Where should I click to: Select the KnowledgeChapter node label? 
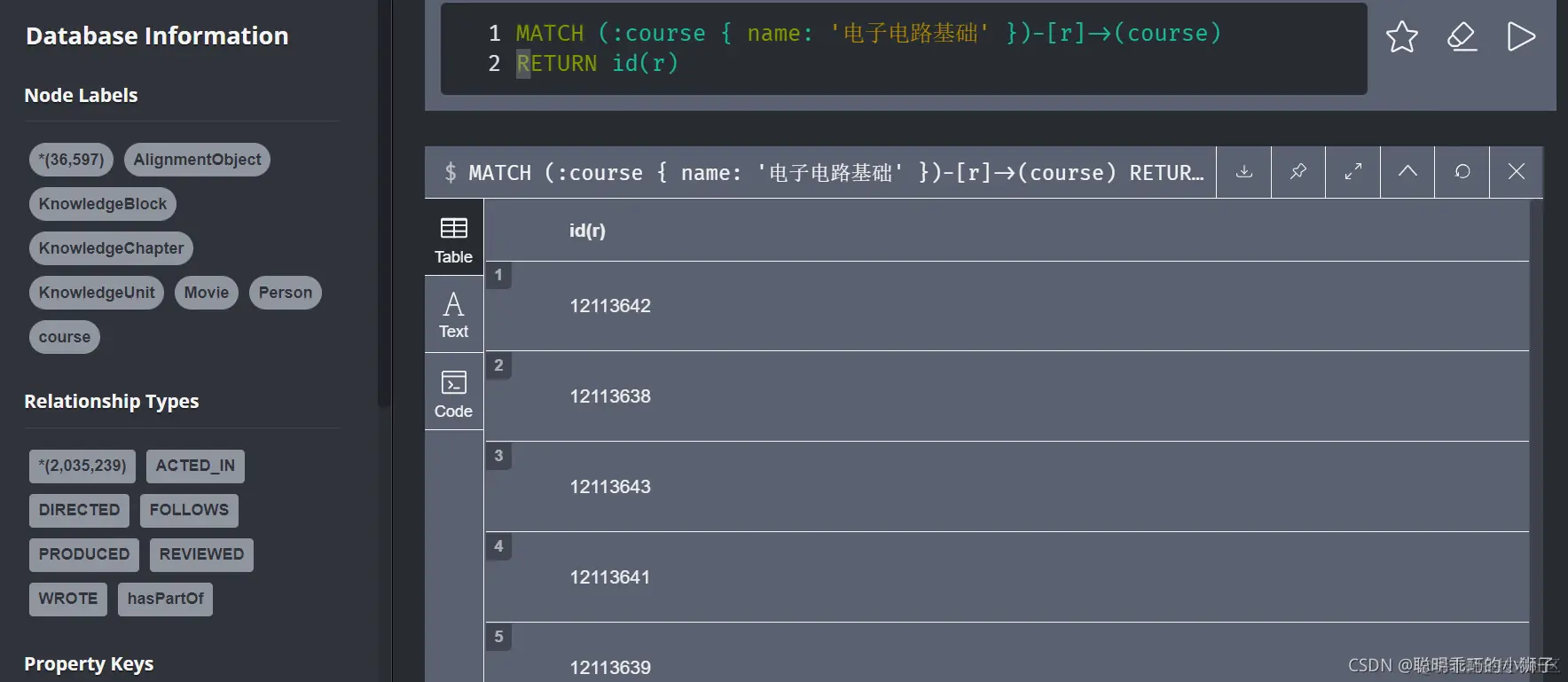pyautogui.click(x=111, y=248)
